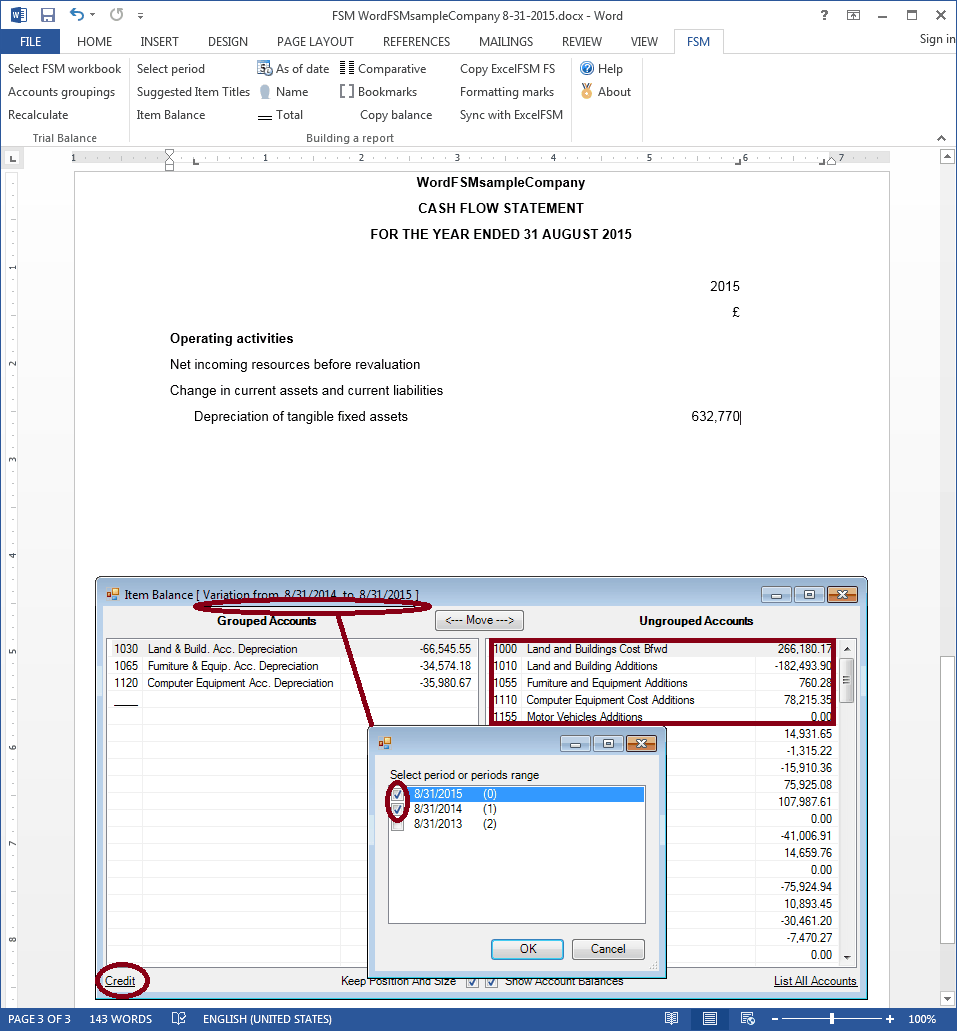Click Item Balance ribbon command
The width and height of the screenshot is (957, 1031).
[x=170, y=114]
